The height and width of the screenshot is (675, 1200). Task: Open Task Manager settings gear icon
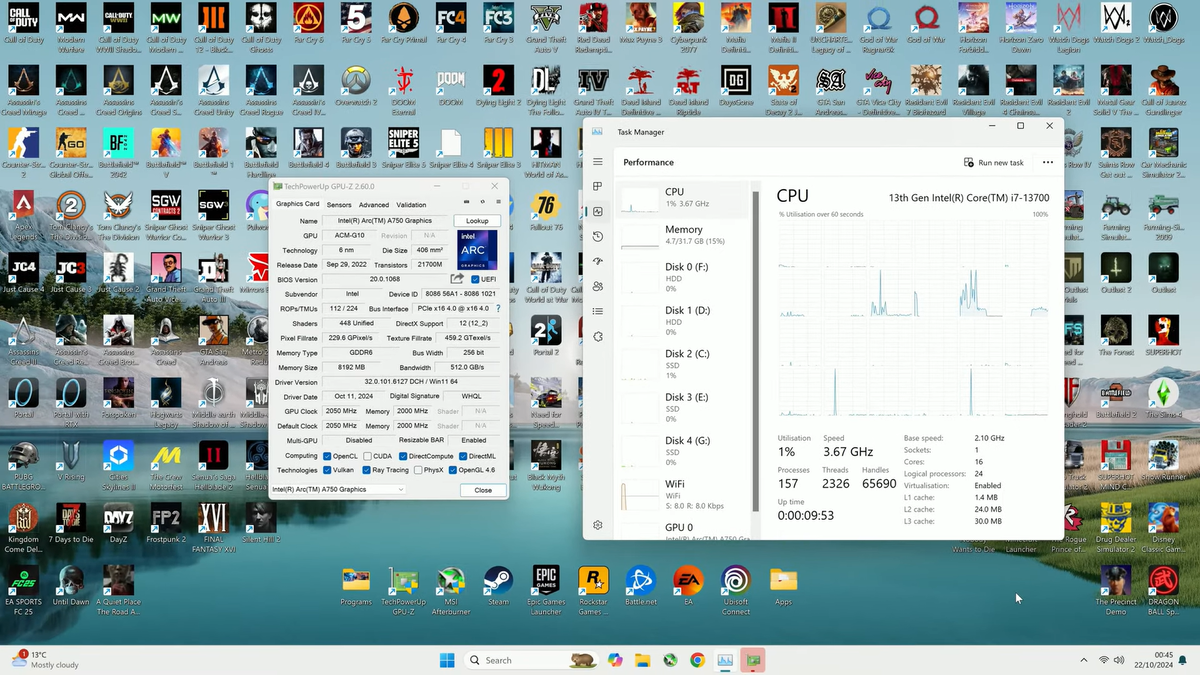pos(598,525)
